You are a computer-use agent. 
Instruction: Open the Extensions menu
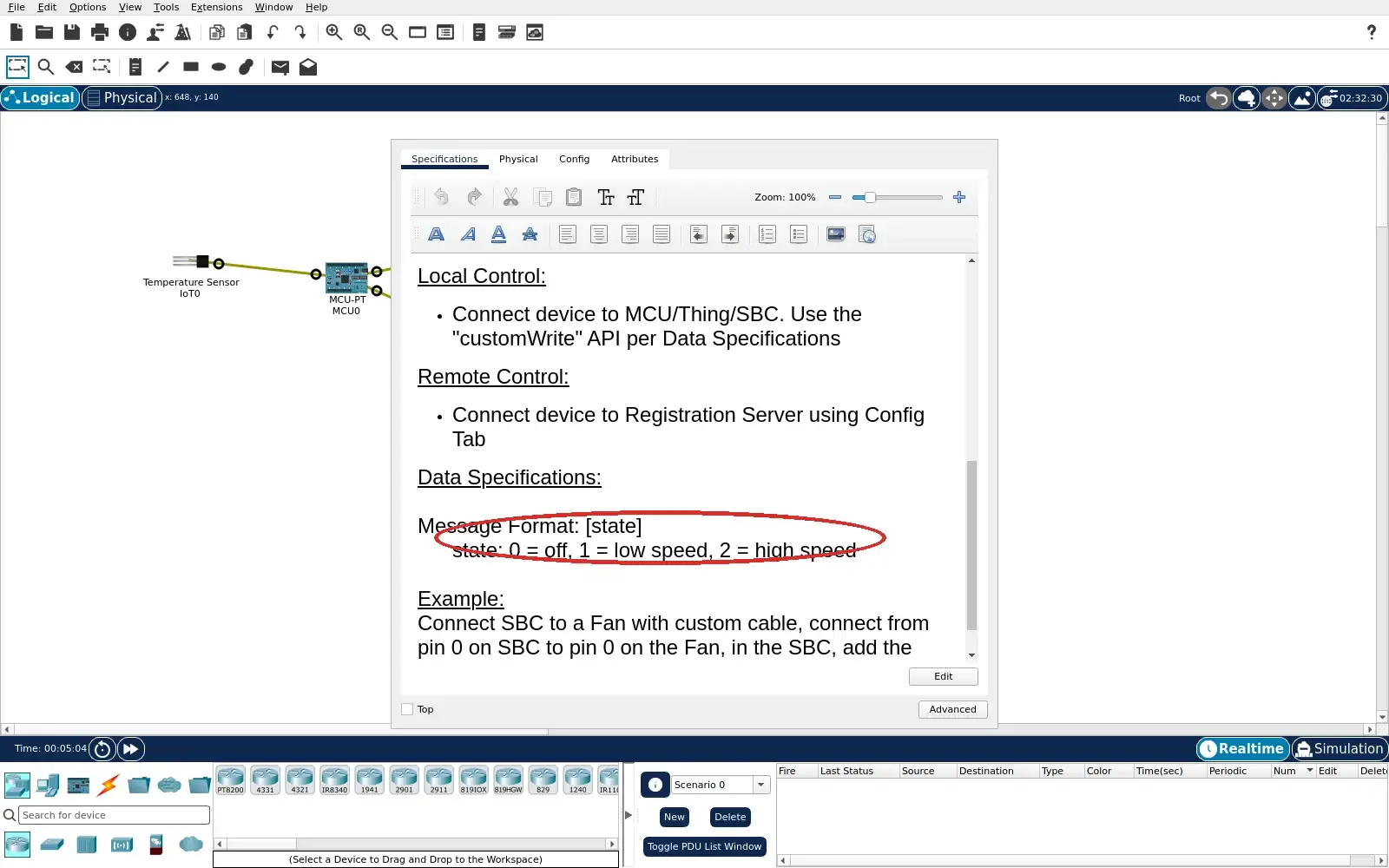(216, 7)
